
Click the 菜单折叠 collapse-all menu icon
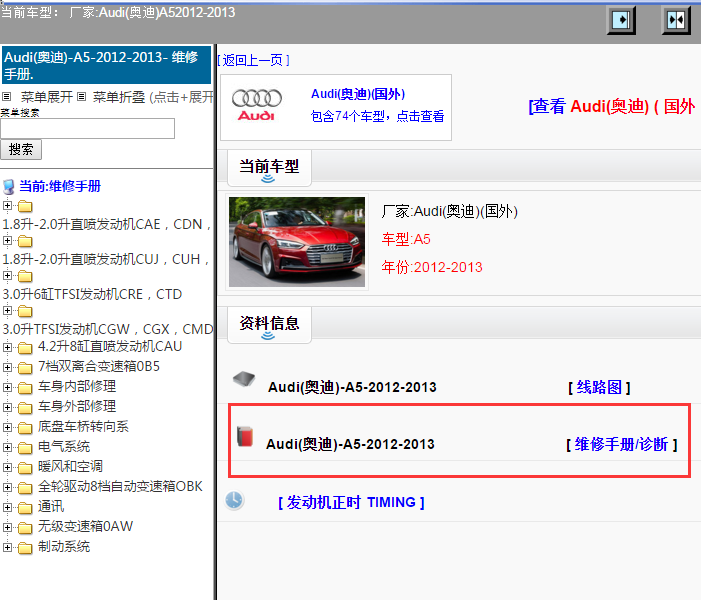pos(81,97)
